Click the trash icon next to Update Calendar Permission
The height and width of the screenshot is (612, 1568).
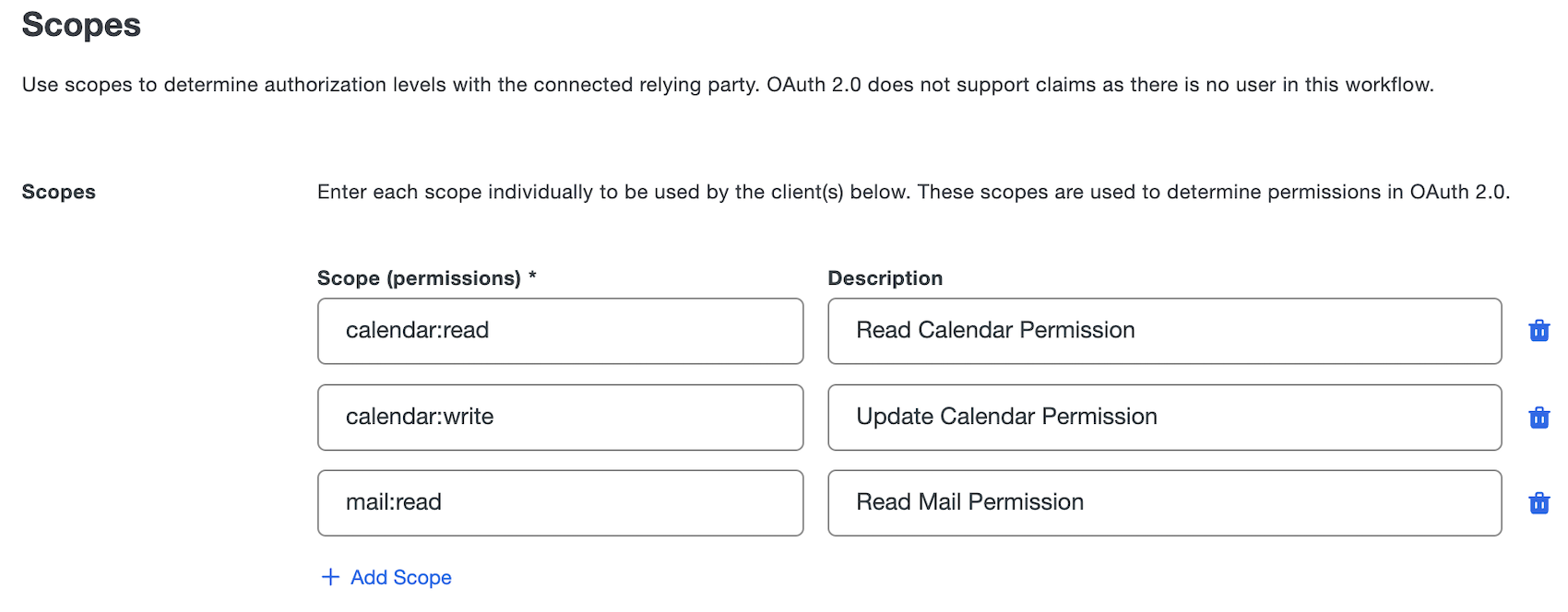1538,417
